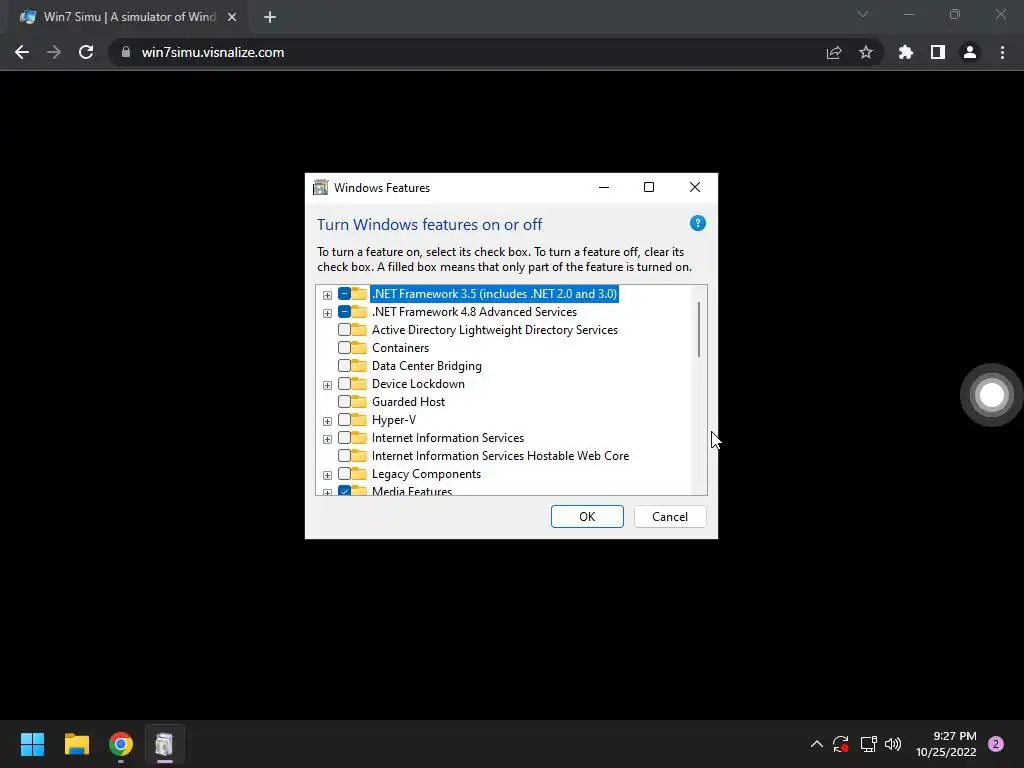Image resolution: width=1024 pixels, height=768 pixels.
Task: Select the Guarded Host label
Action: pyautogui.click(x=408, y=402)
